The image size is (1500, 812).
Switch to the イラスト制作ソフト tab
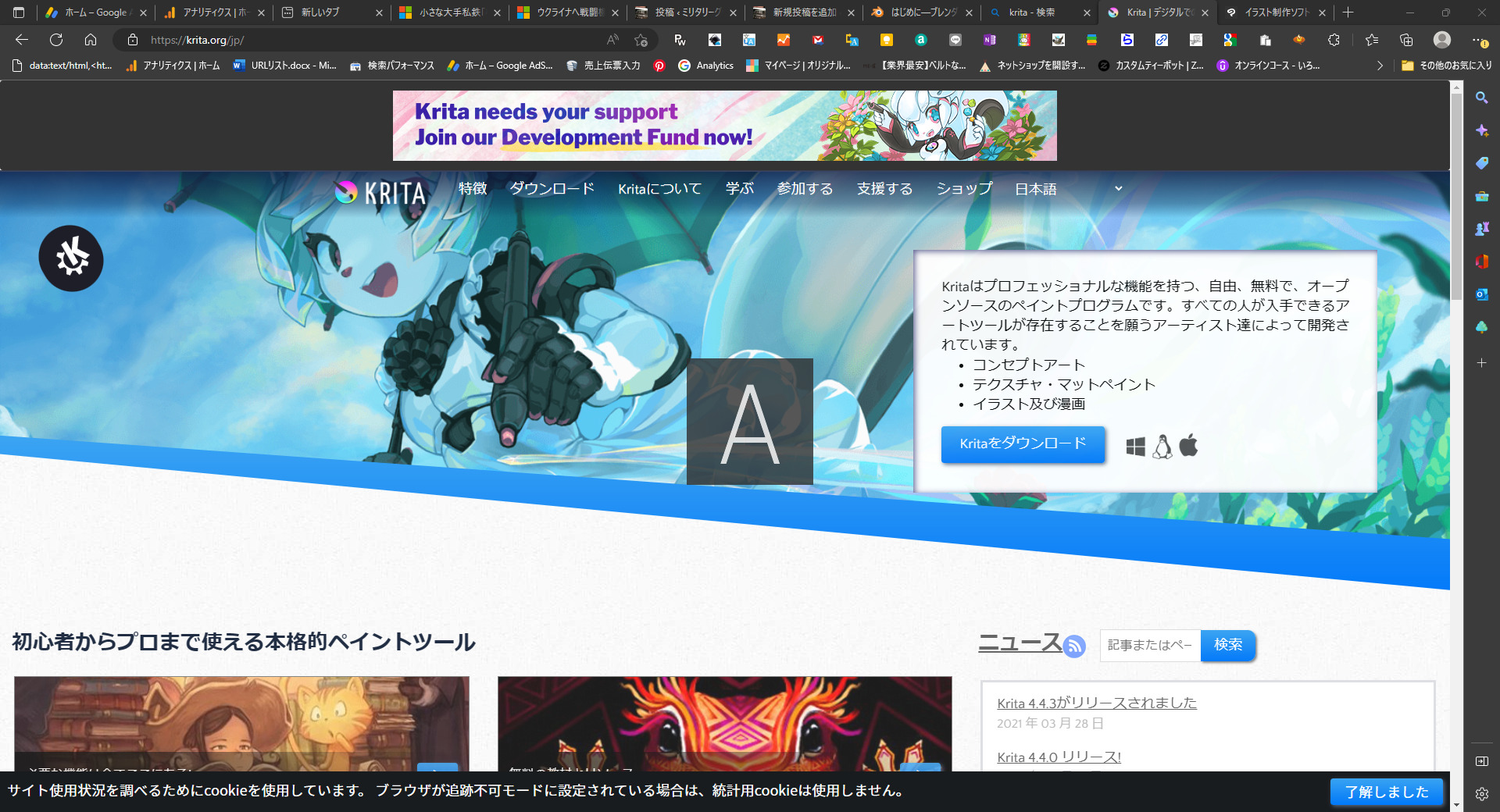(x=1277, y=12)
